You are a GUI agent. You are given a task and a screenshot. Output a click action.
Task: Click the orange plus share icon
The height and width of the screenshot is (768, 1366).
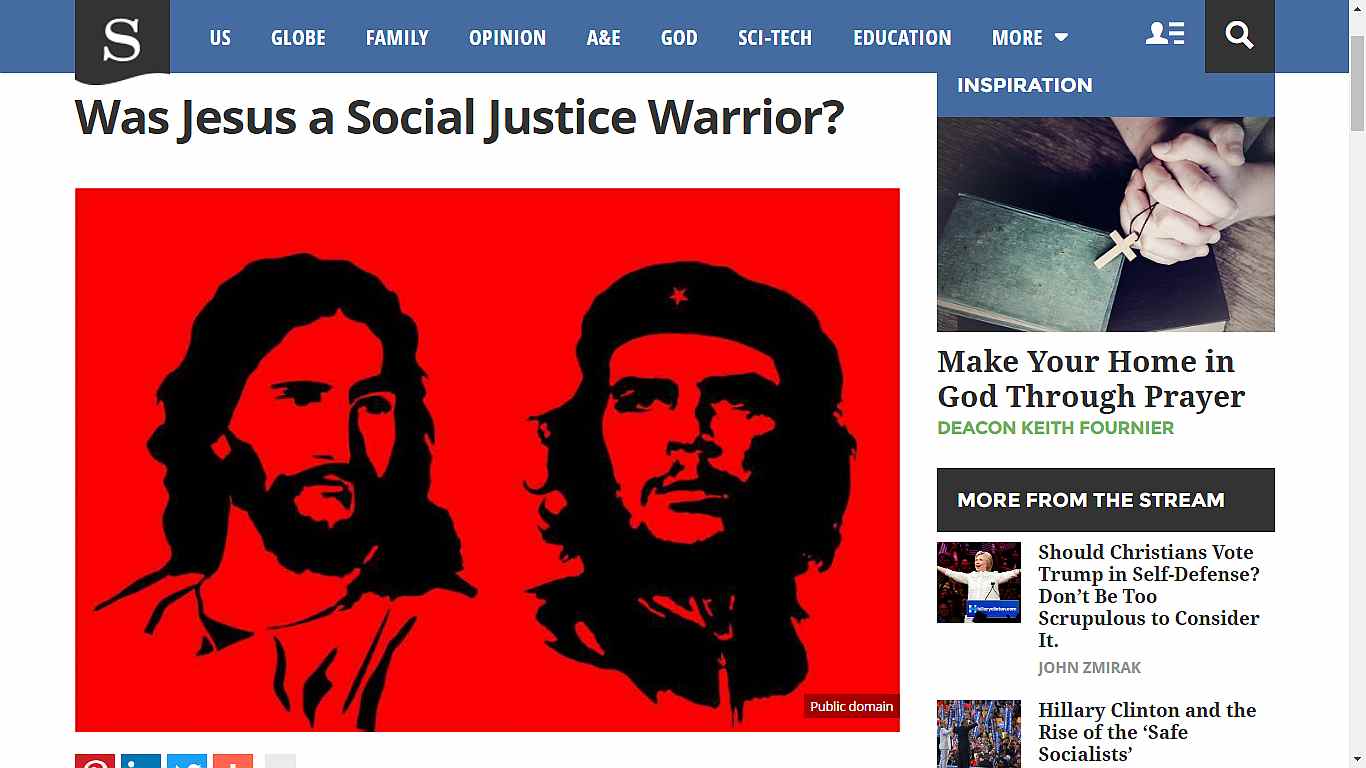(x=233, y=761)
